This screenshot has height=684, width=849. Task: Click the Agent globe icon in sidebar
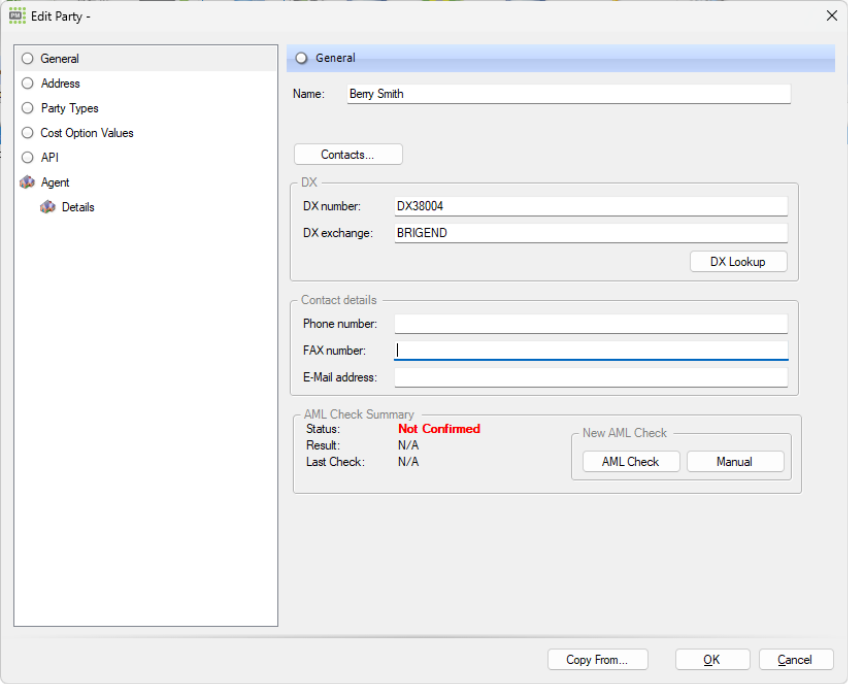coord(27,182)
